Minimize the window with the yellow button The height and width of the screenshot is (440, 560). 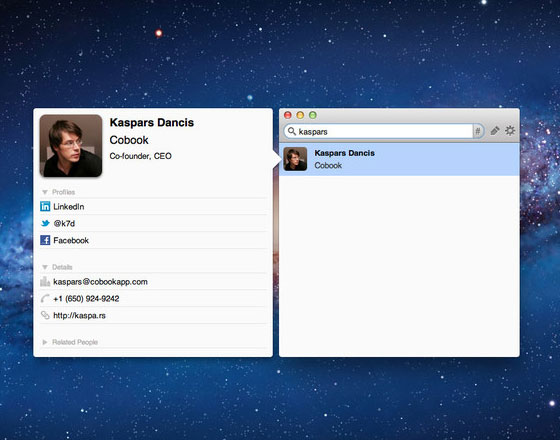300,115
